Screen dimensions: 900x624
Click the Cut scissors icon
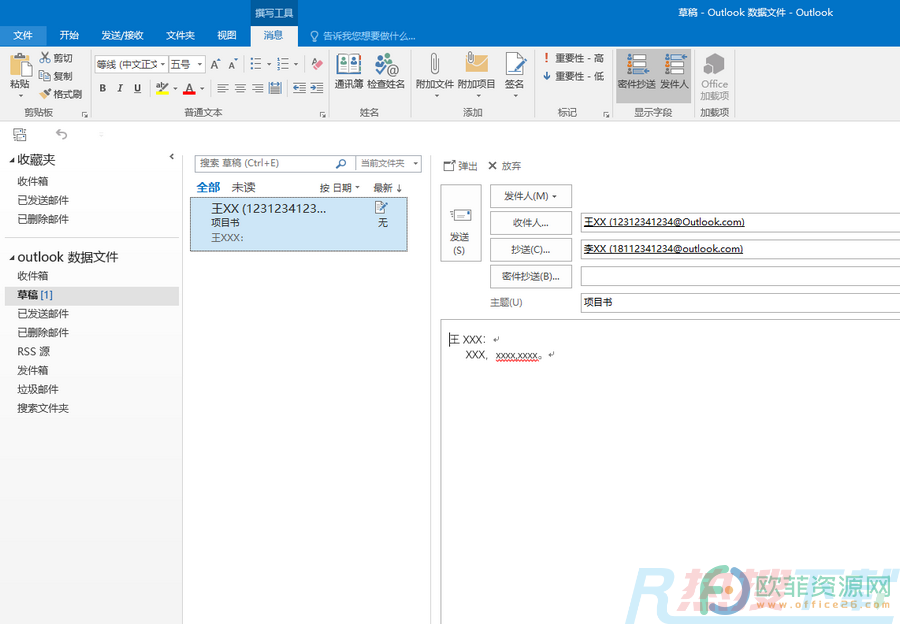[45, 57]
